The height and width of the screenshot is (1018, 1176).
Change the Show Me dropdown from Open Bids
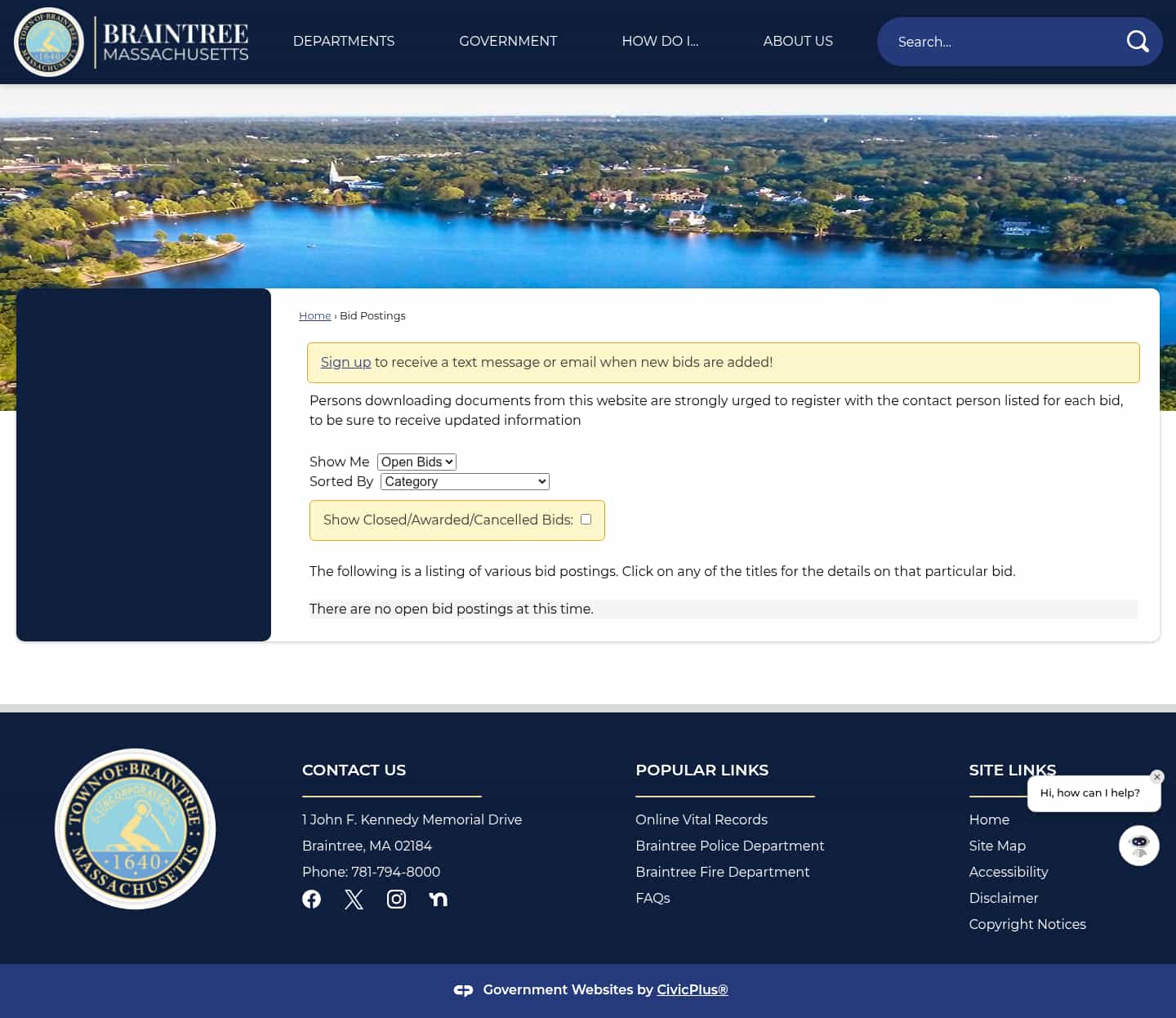(x=416, y=462)
